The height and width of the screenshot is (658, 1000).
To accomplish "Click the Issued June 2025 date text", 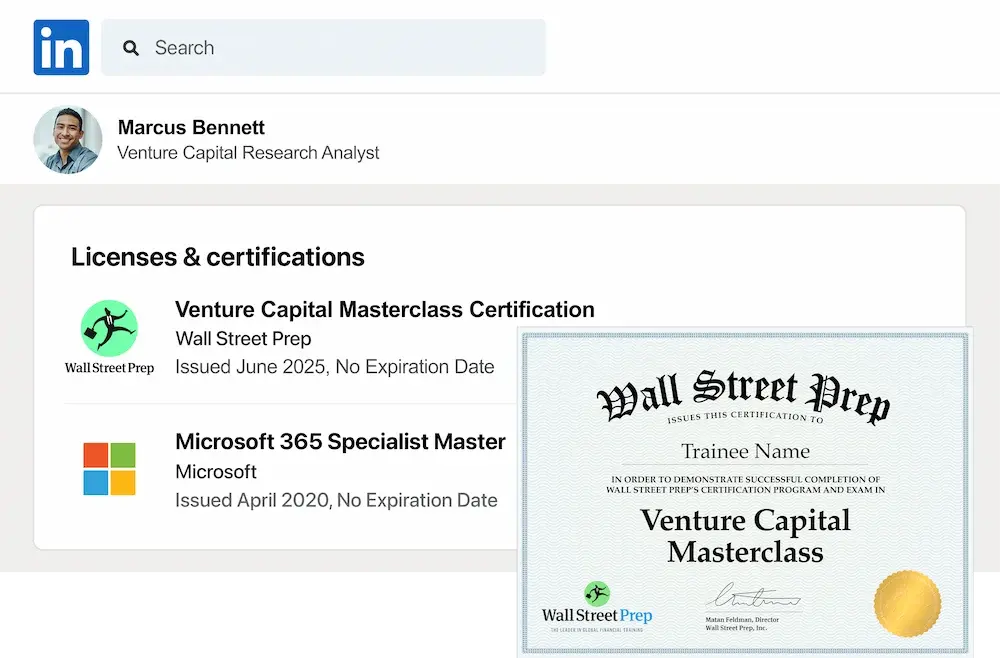I will (336, 366).
